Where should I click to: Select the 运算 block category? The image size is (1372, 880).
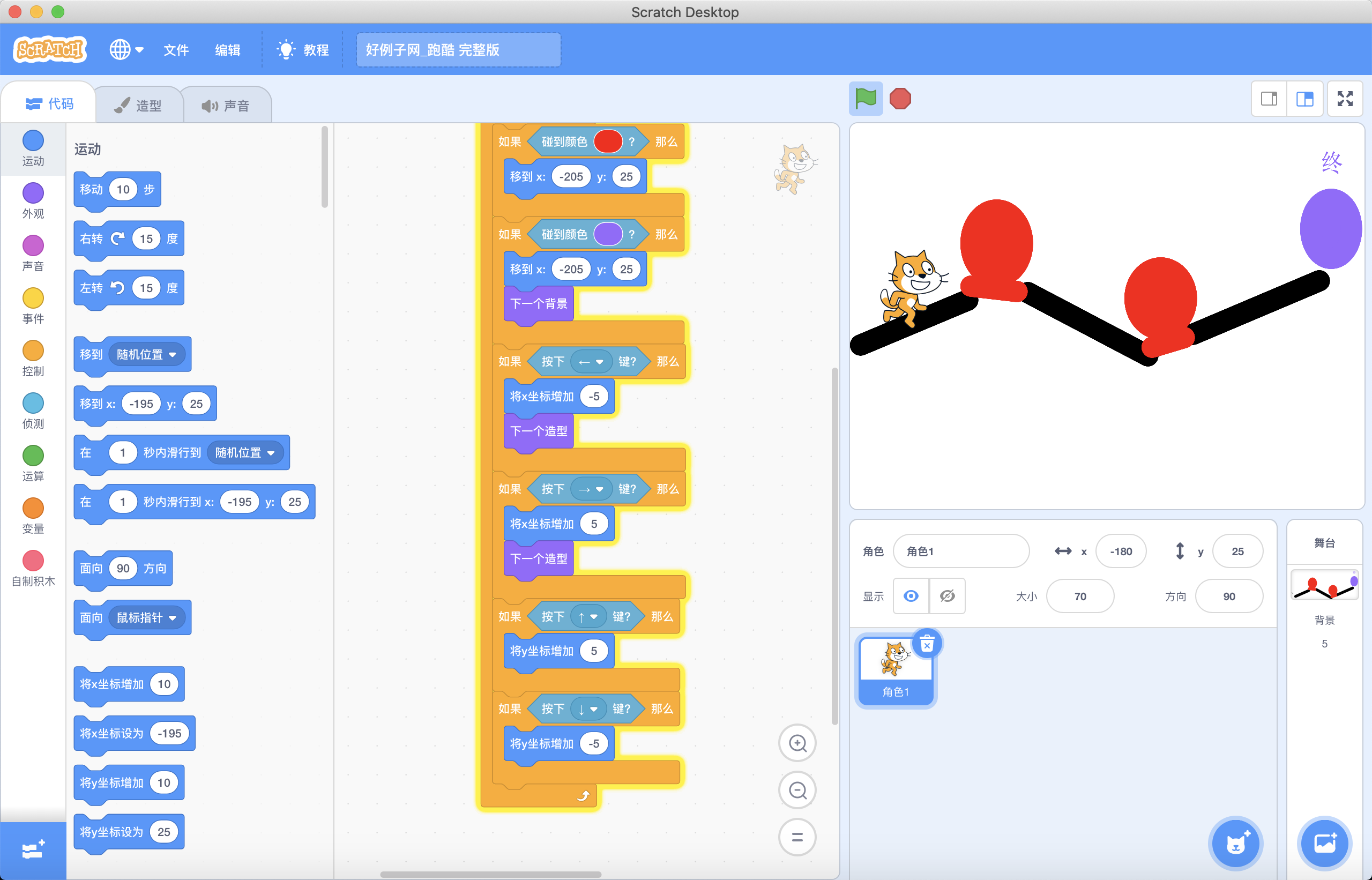(x=33, y=464)
